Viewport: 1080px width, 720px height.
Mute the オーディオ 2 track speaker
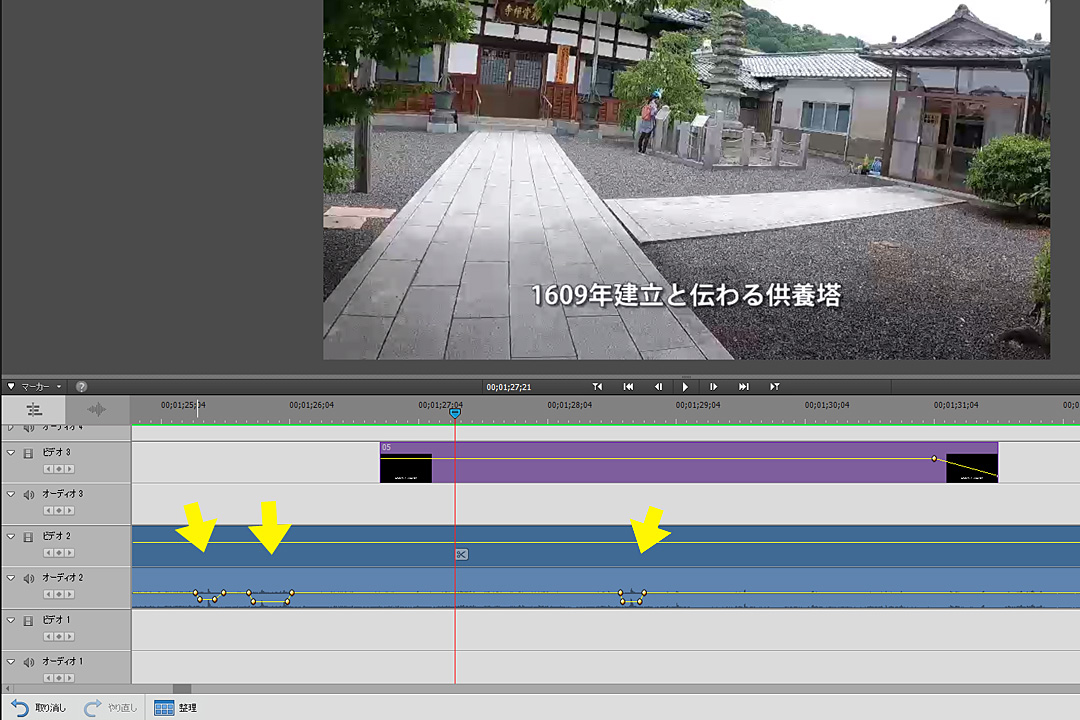29,578
